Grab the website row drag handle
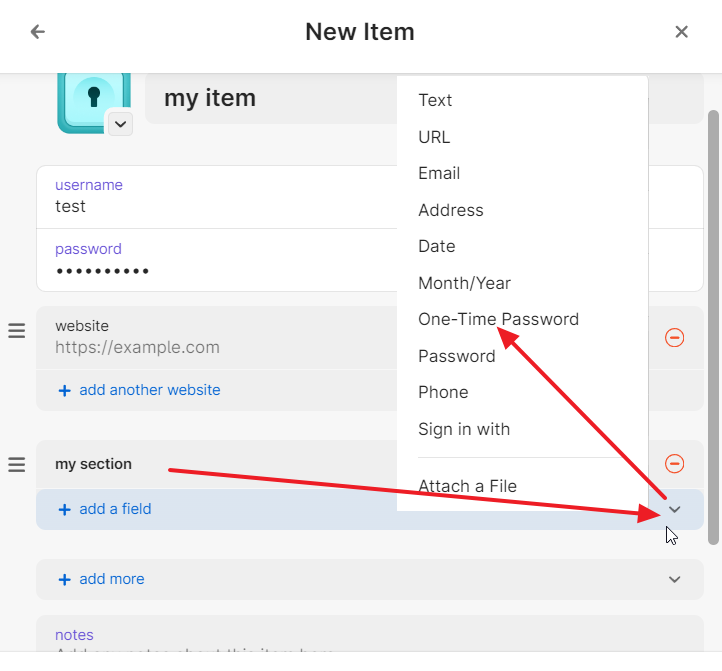This screenshot has height=671, width=722. pos(17,331)
